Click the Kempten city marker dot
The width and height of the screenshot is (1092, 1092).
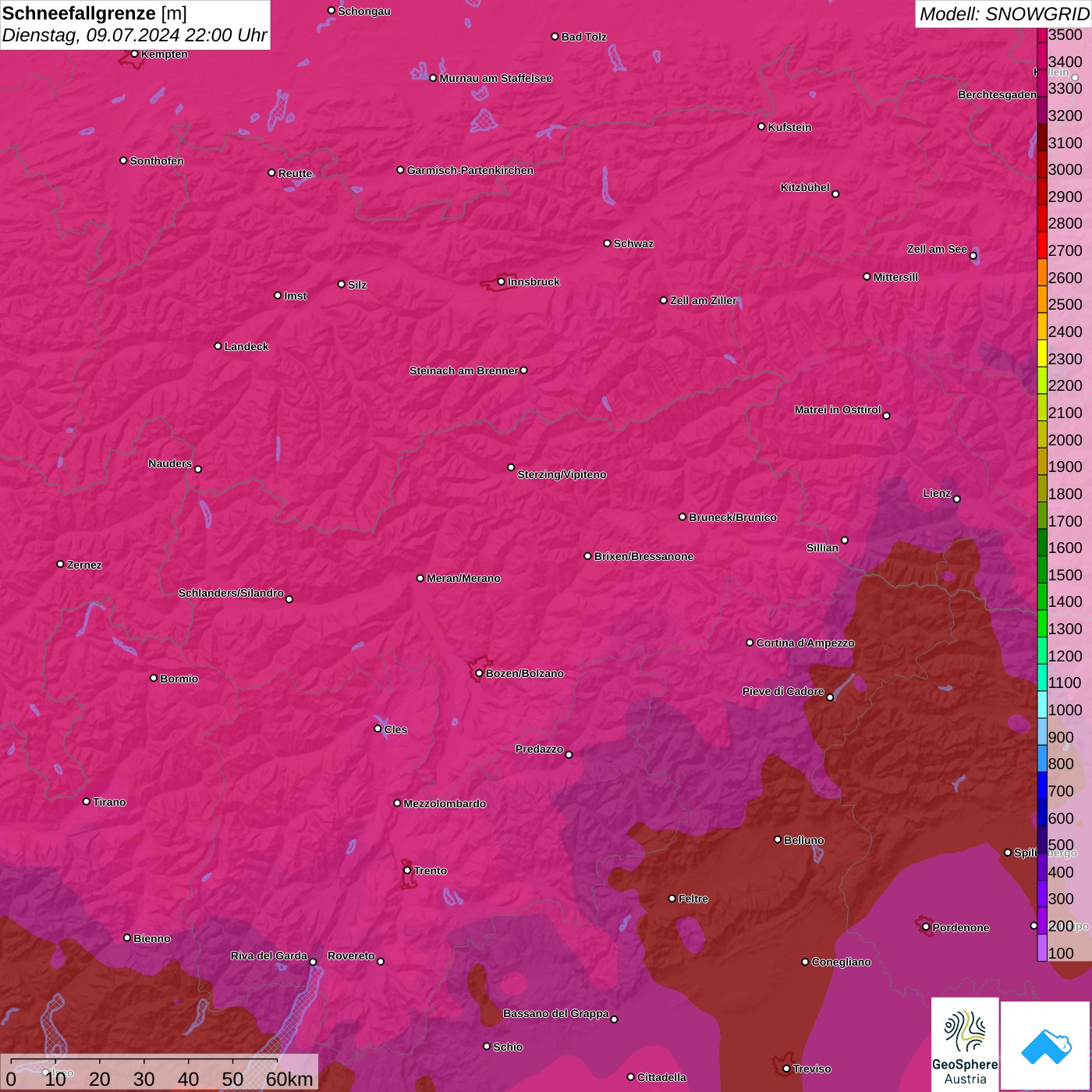[134, 54]
